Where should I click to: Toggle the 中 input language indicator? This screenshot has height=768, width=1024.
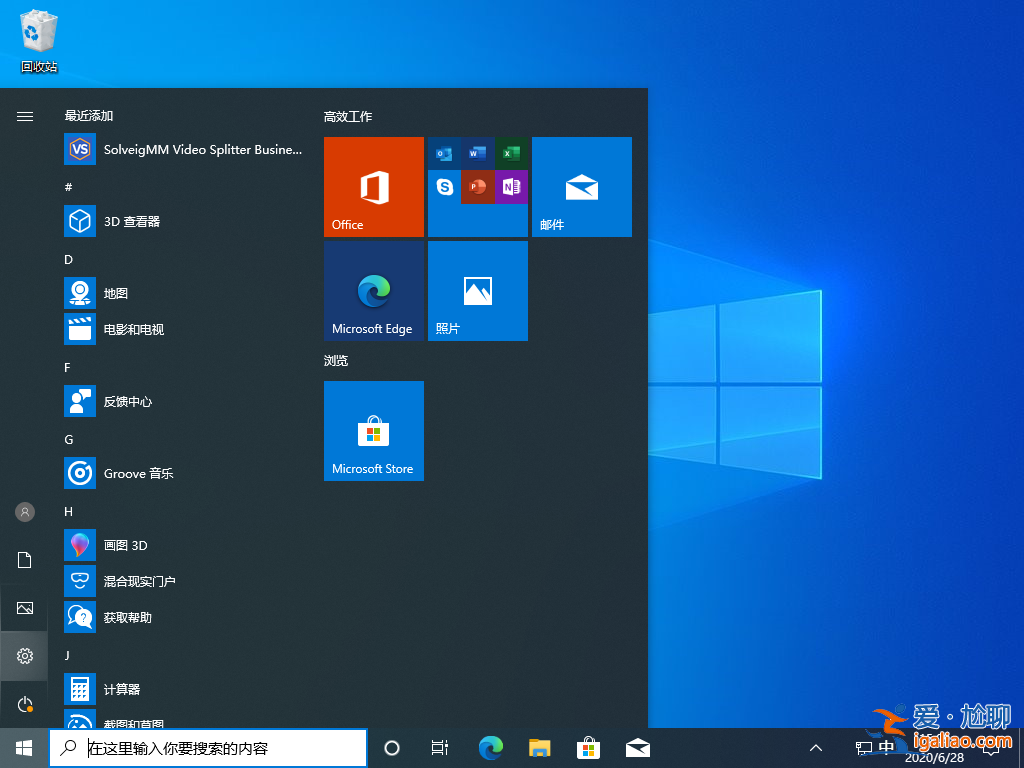pos(886,747)
